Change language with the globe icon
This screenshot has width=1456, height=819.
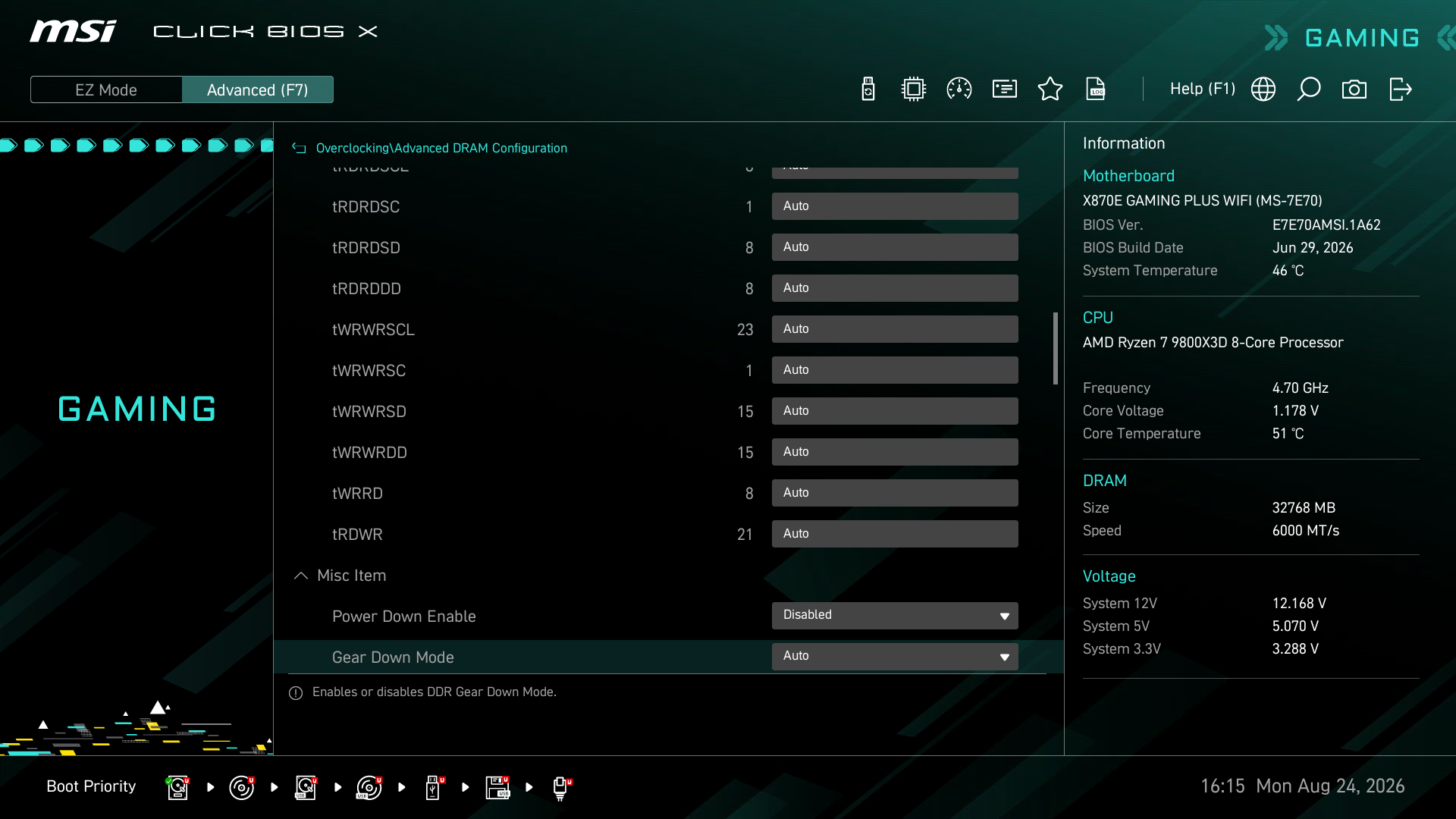click(1263, 89)
